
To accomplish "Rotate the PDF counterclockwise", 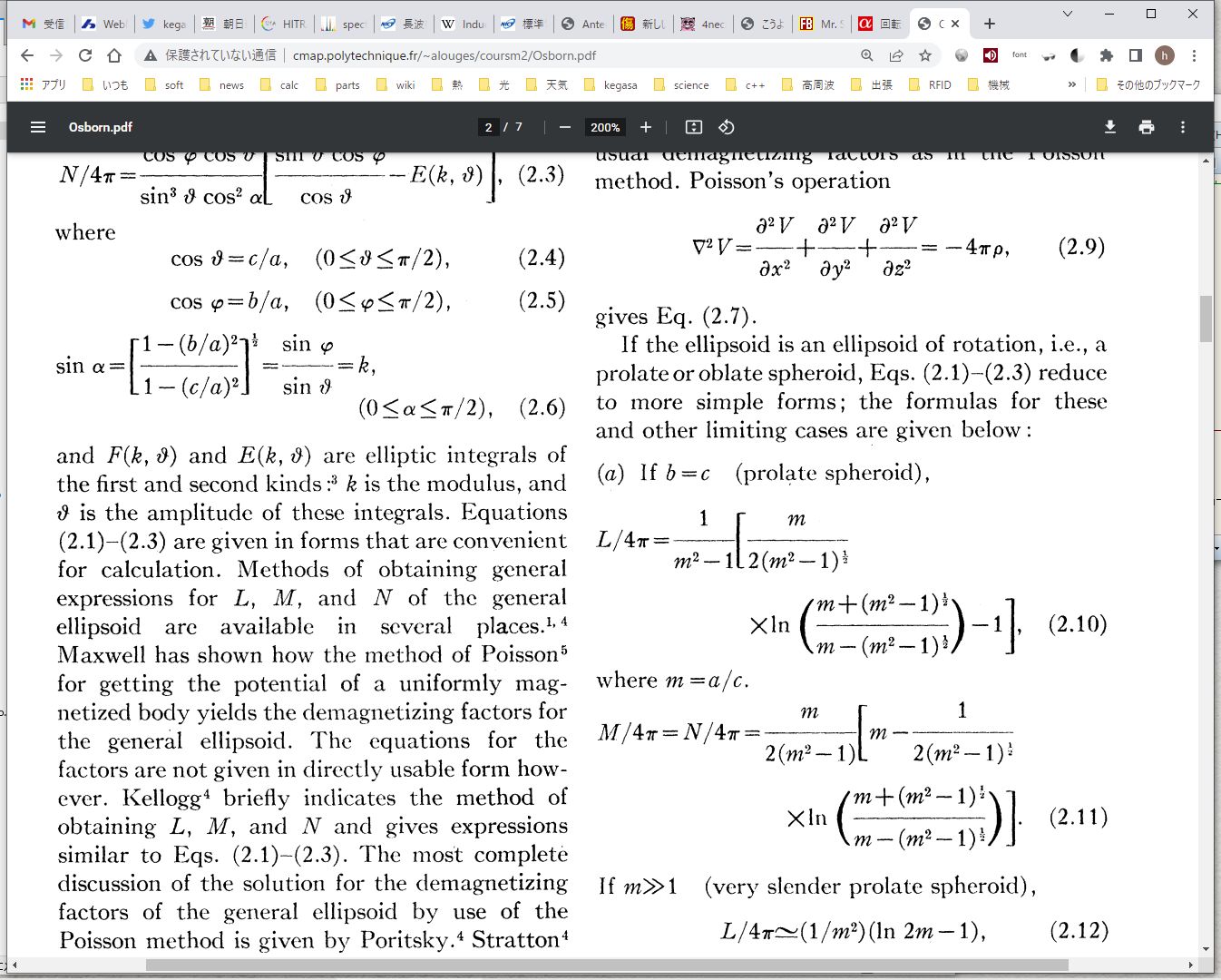I will click(x=727, y=127).
